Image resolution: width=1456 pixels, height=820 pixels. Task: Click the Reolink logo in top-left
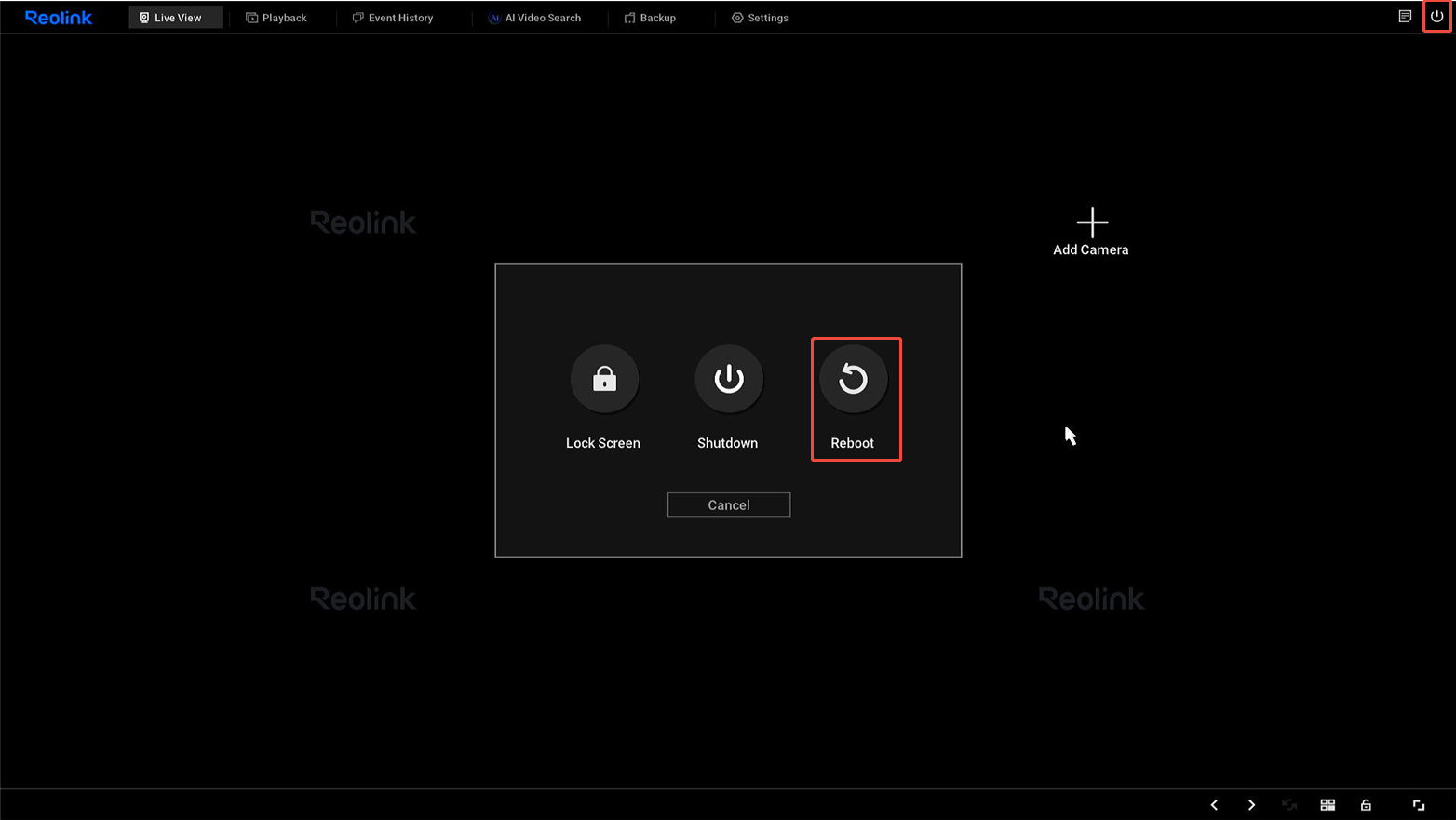click(x=59, y=18)
